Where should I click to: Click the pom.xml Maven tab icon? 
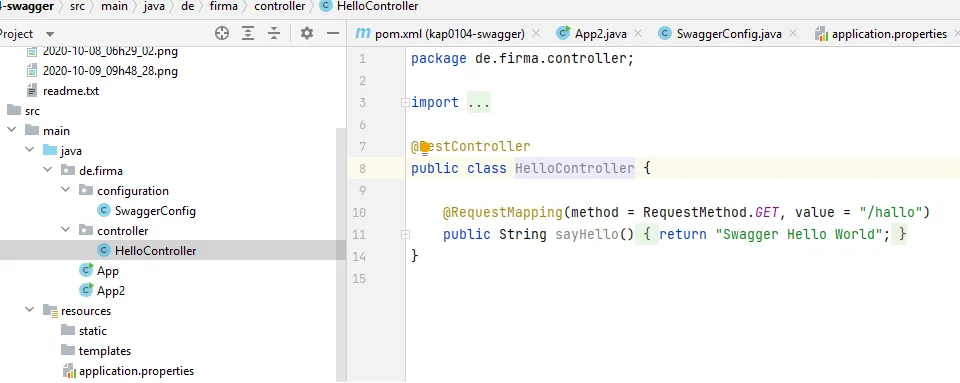coord(363,34)
